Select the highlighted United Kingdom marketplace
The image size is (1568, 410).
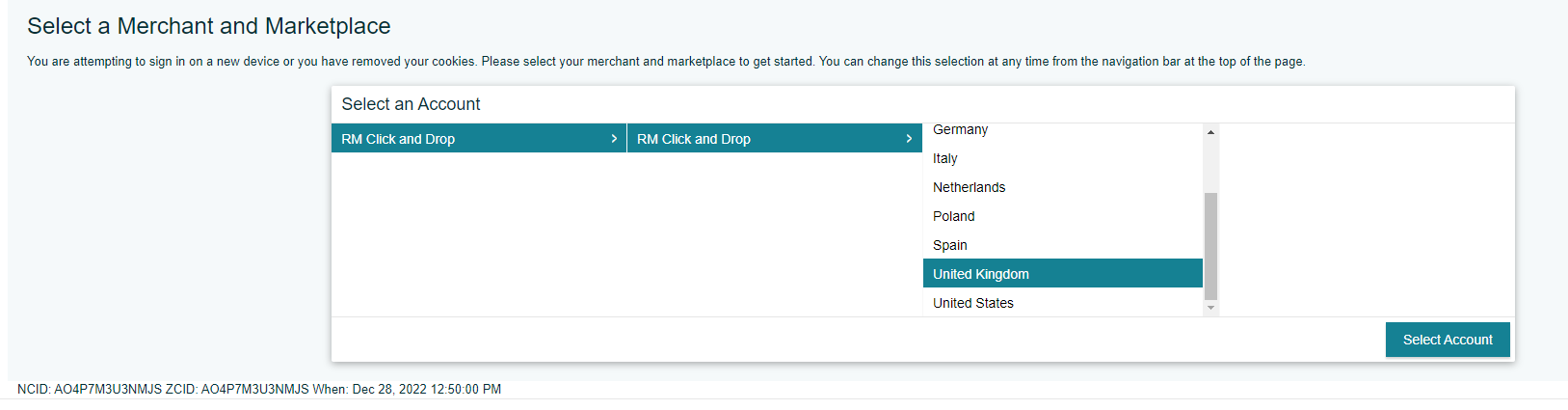pos(981,274)
